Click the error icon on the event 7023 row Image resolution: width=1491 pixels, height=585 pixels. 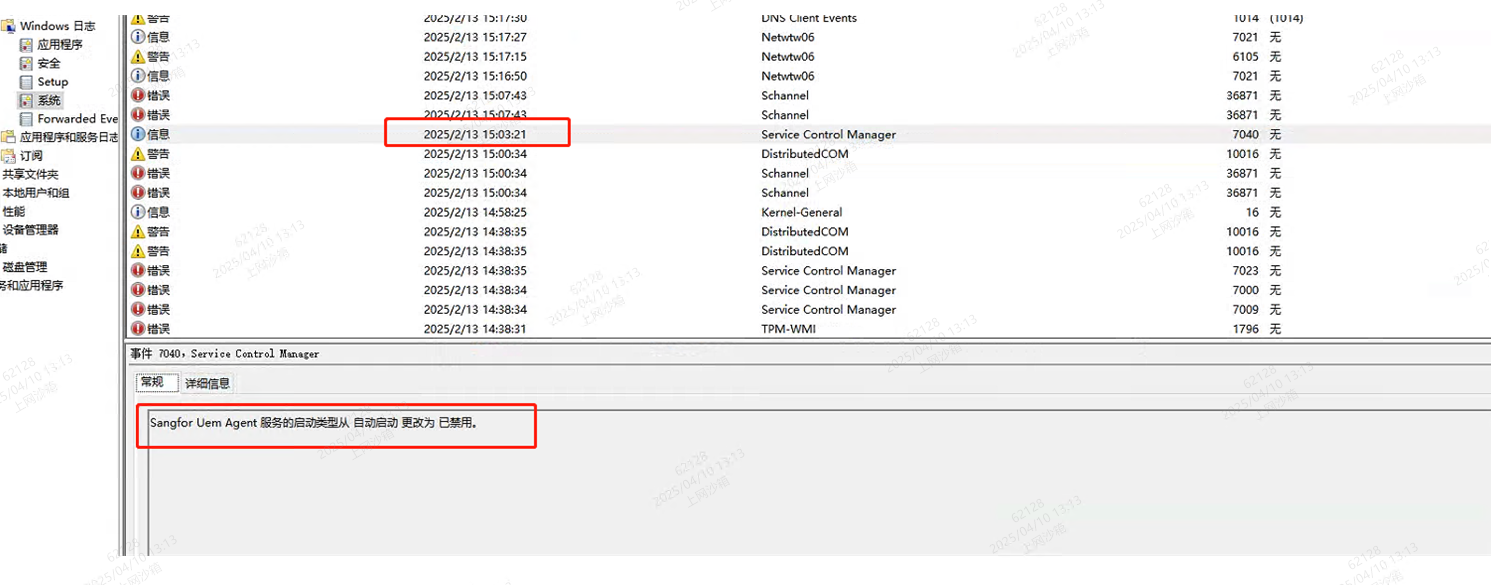(138, 271)
